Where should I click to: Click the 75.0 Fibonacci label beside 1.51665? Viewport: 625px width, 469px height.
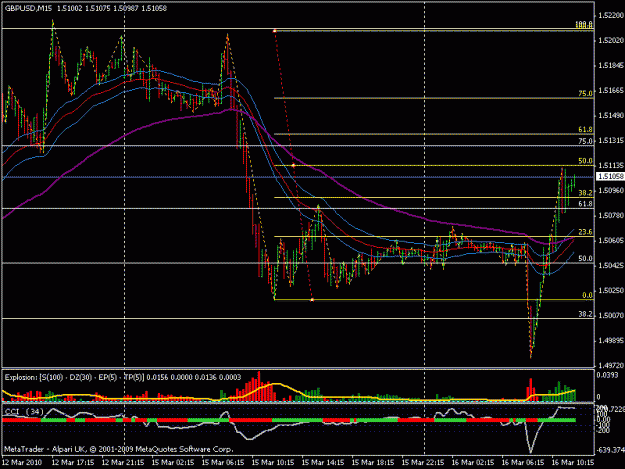click(x=586, y=94)
